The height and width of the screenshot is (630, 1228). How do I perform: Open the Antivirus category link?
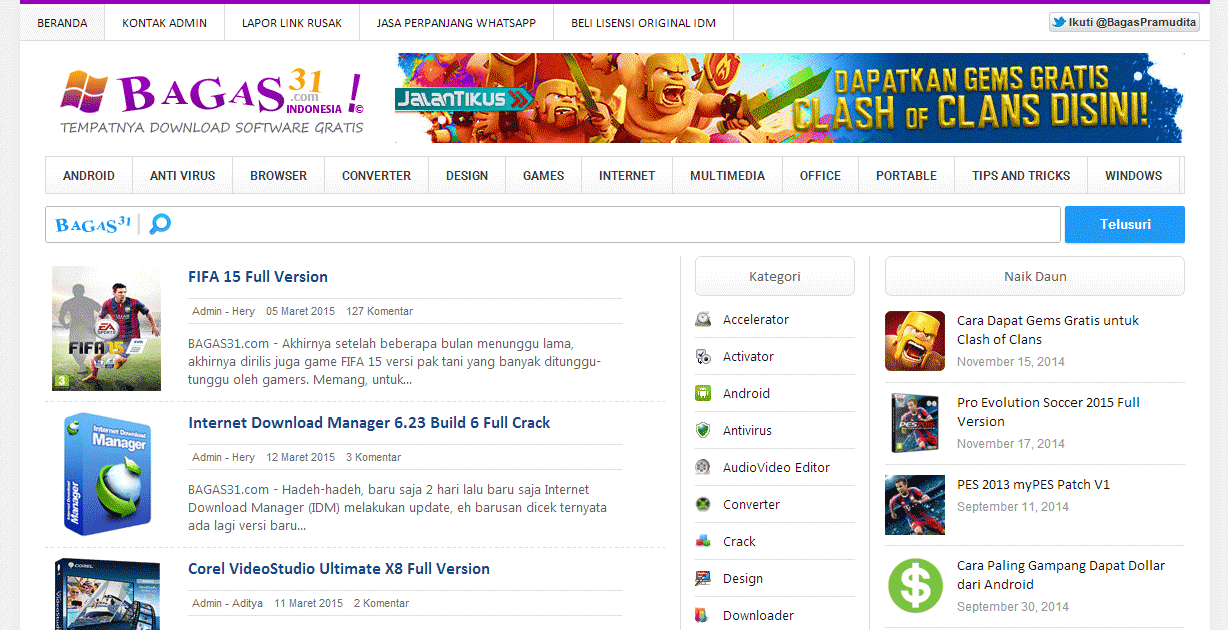click(748, 431)
